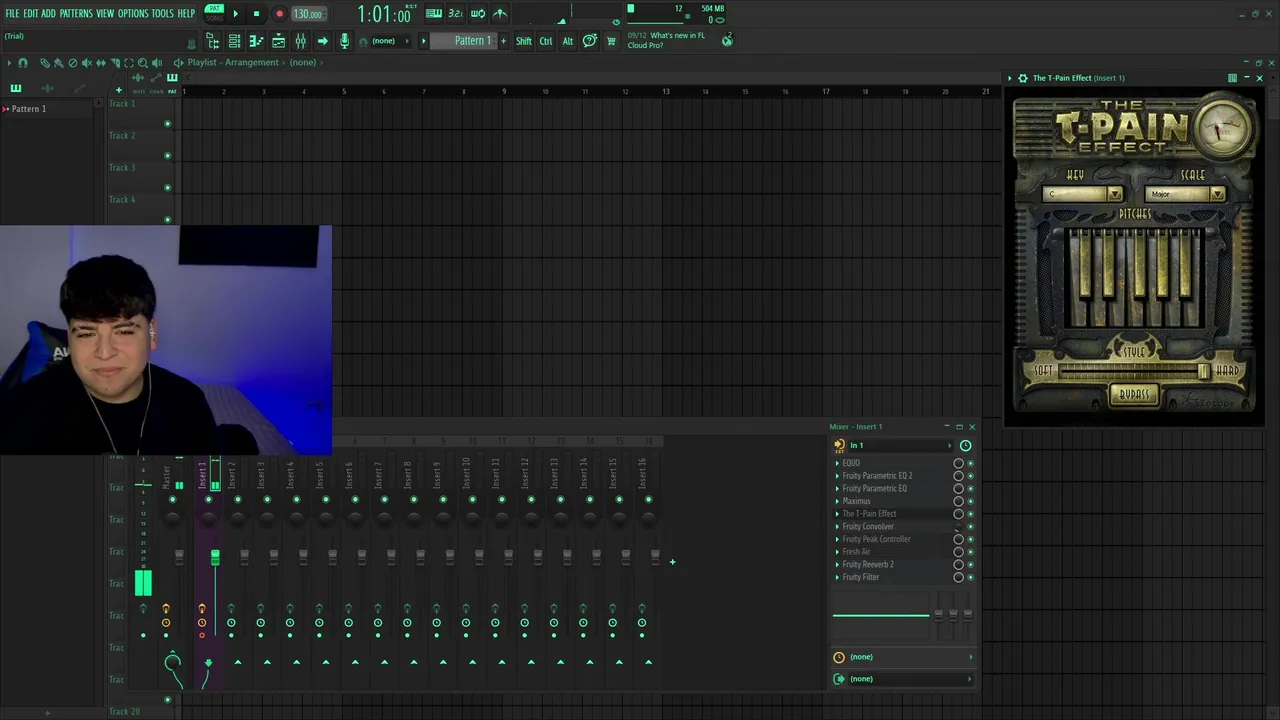Click the Shift button
This screenshot has height=720, width=1280.
[523, 41]
